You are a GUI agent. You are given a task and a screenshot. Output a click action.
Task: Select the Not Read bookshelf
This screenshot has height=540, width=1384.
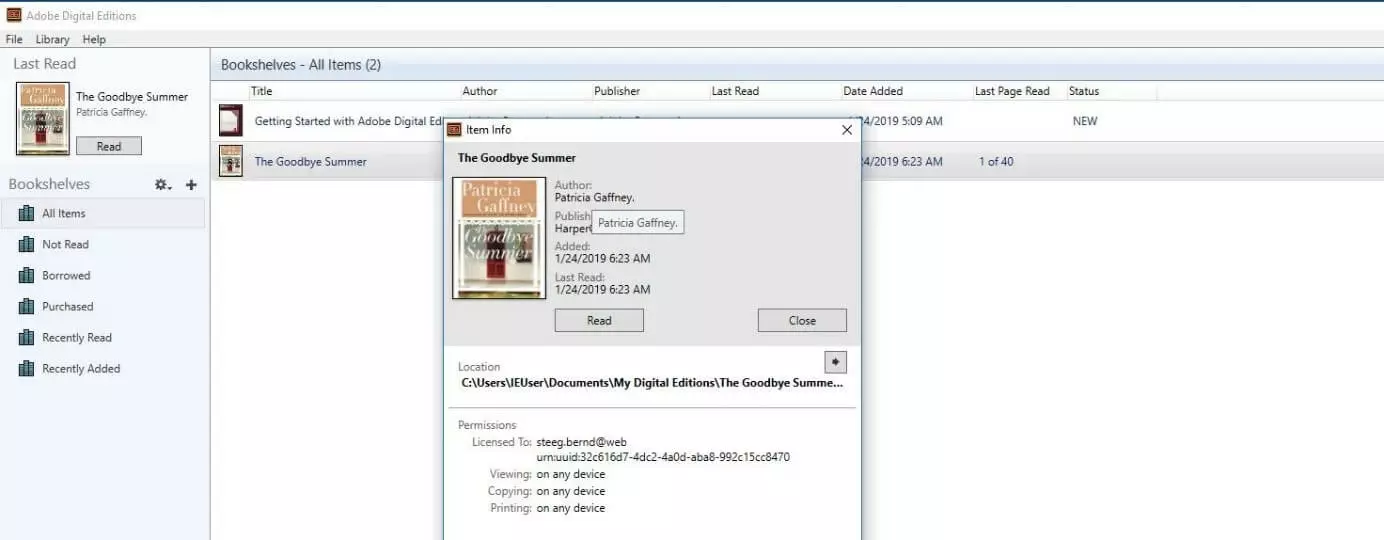point(103,244)
